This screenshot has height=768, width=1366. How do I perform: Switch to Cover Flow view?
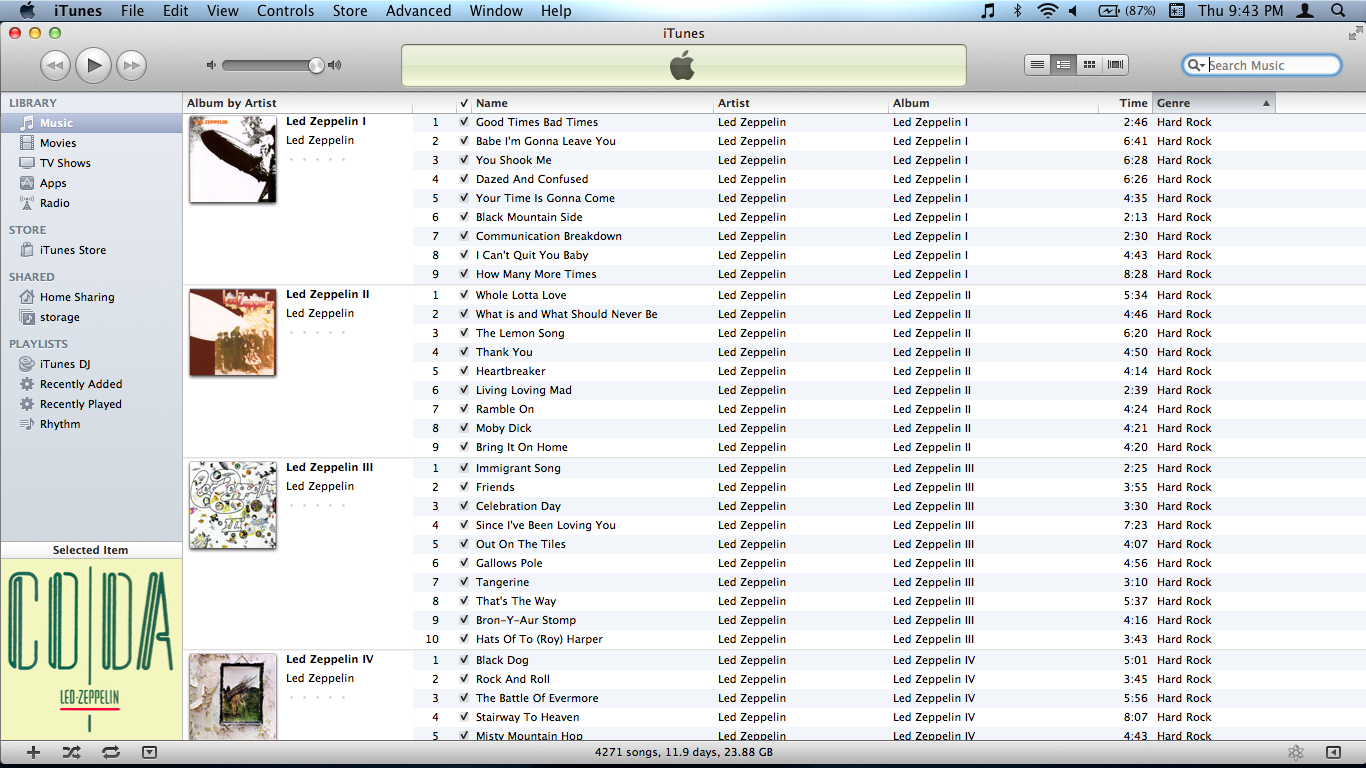(1116, 65)
